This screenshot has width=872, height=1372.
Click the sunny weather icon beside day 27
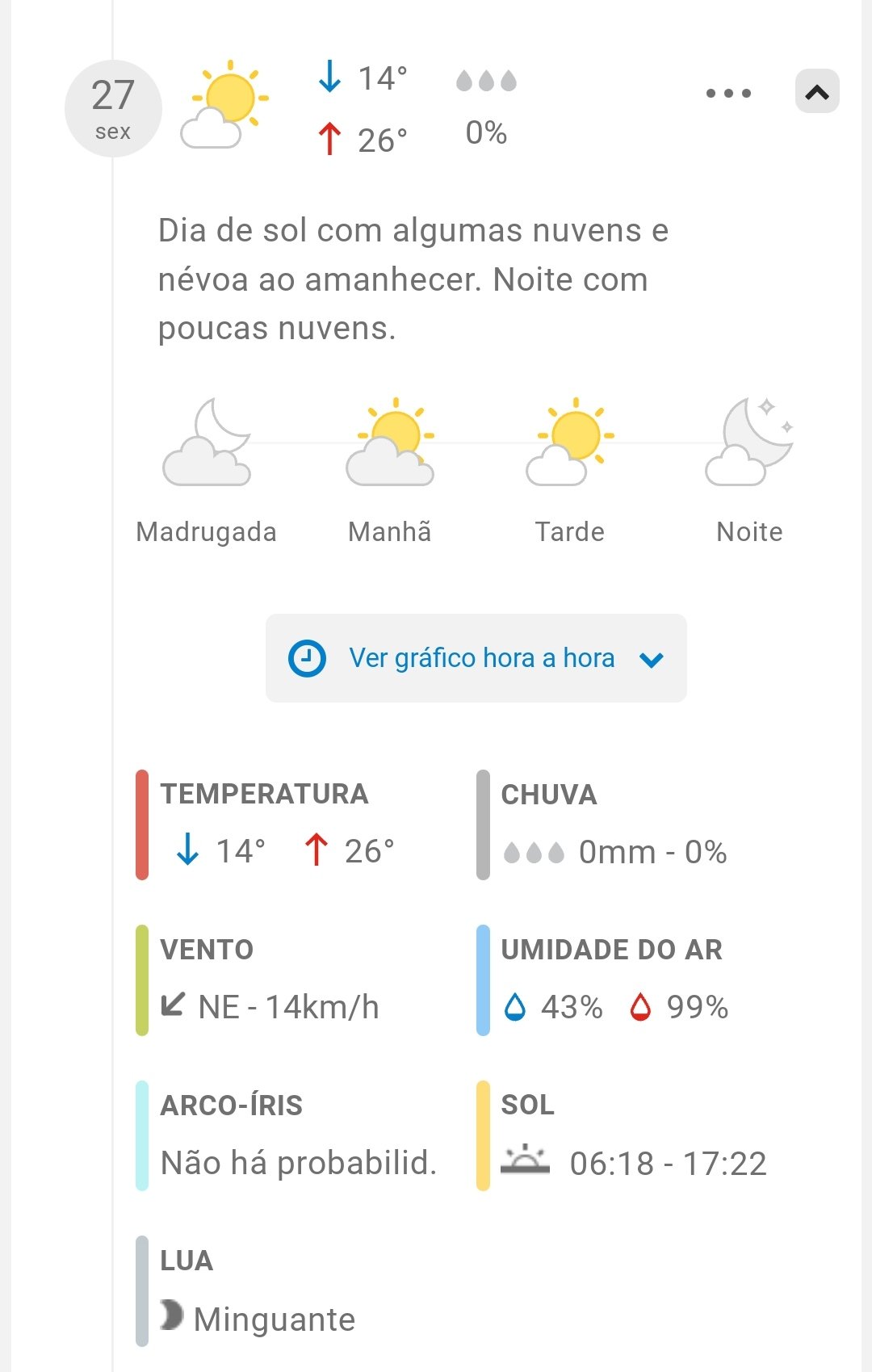(x=225, y=105)
